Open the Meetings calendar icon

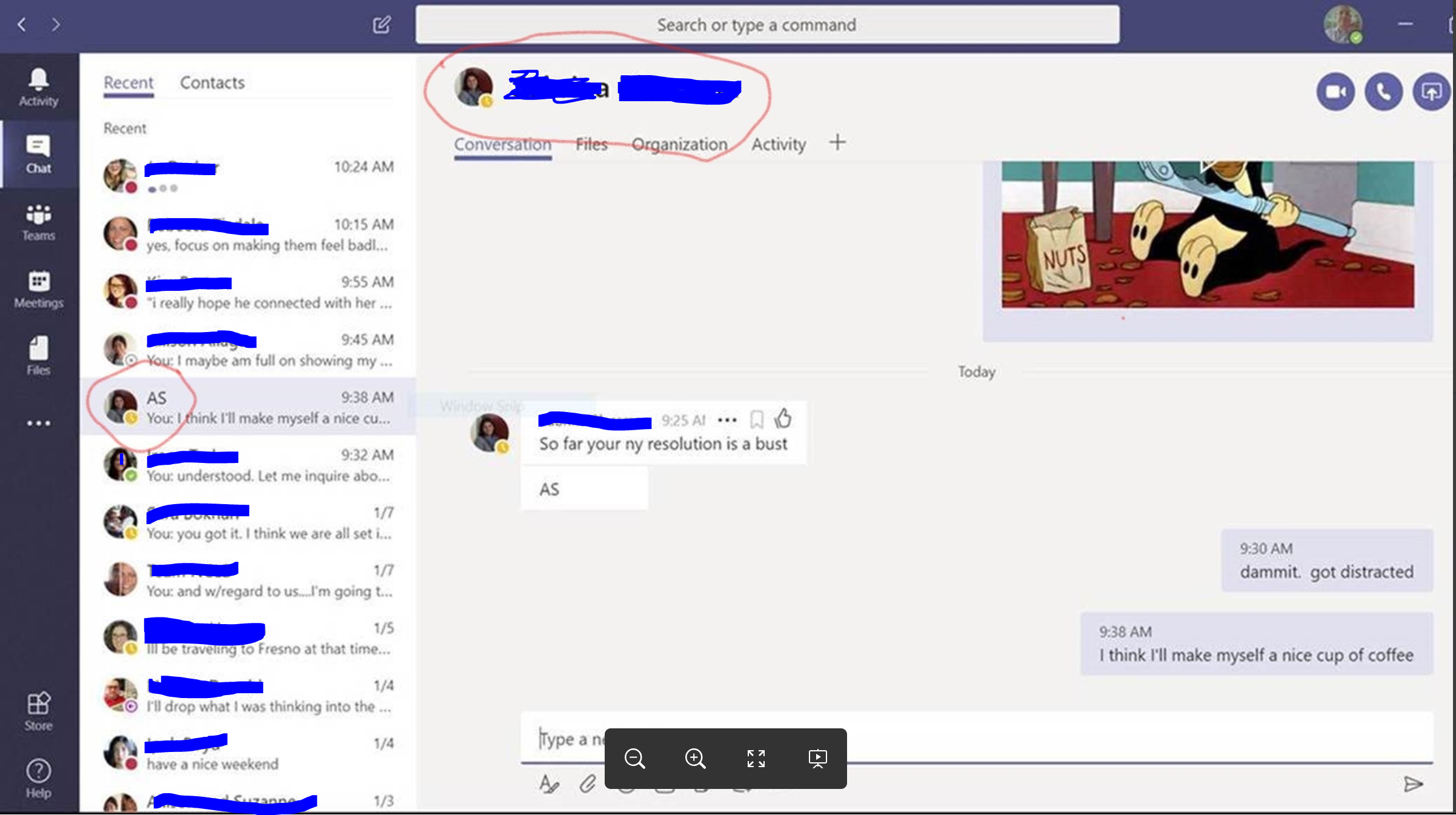click(38, 289)
